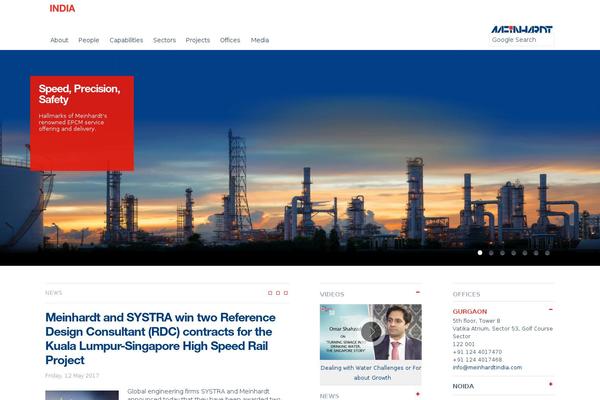
Task: Select the first news pager square
Action: pyautogui.click(x=270, y=293)
